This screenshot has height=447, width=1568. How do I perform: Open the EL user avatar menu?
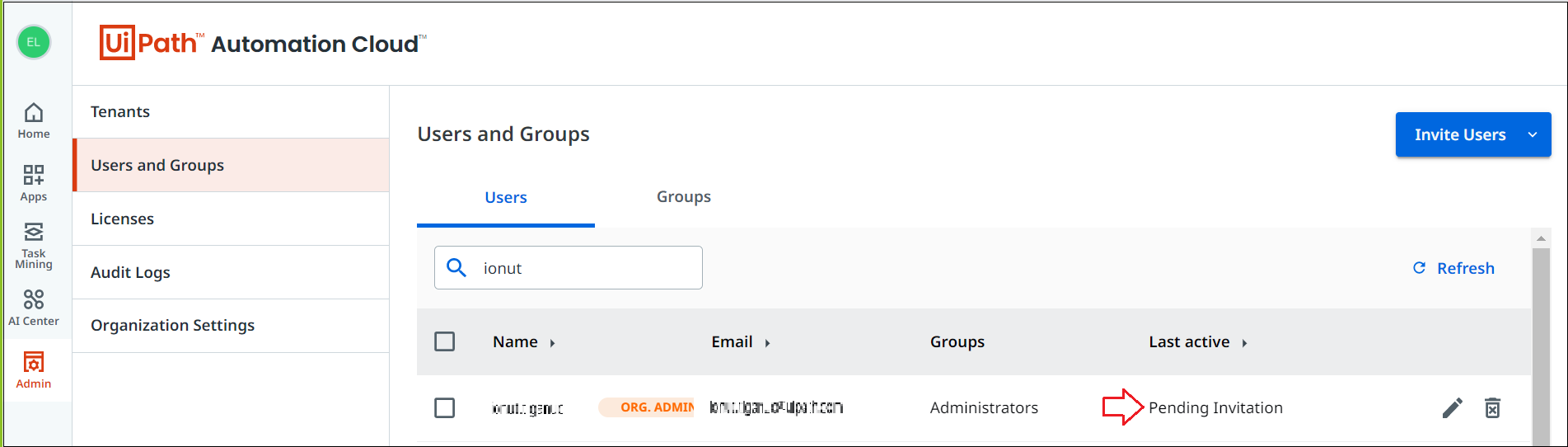coord(34,42)
